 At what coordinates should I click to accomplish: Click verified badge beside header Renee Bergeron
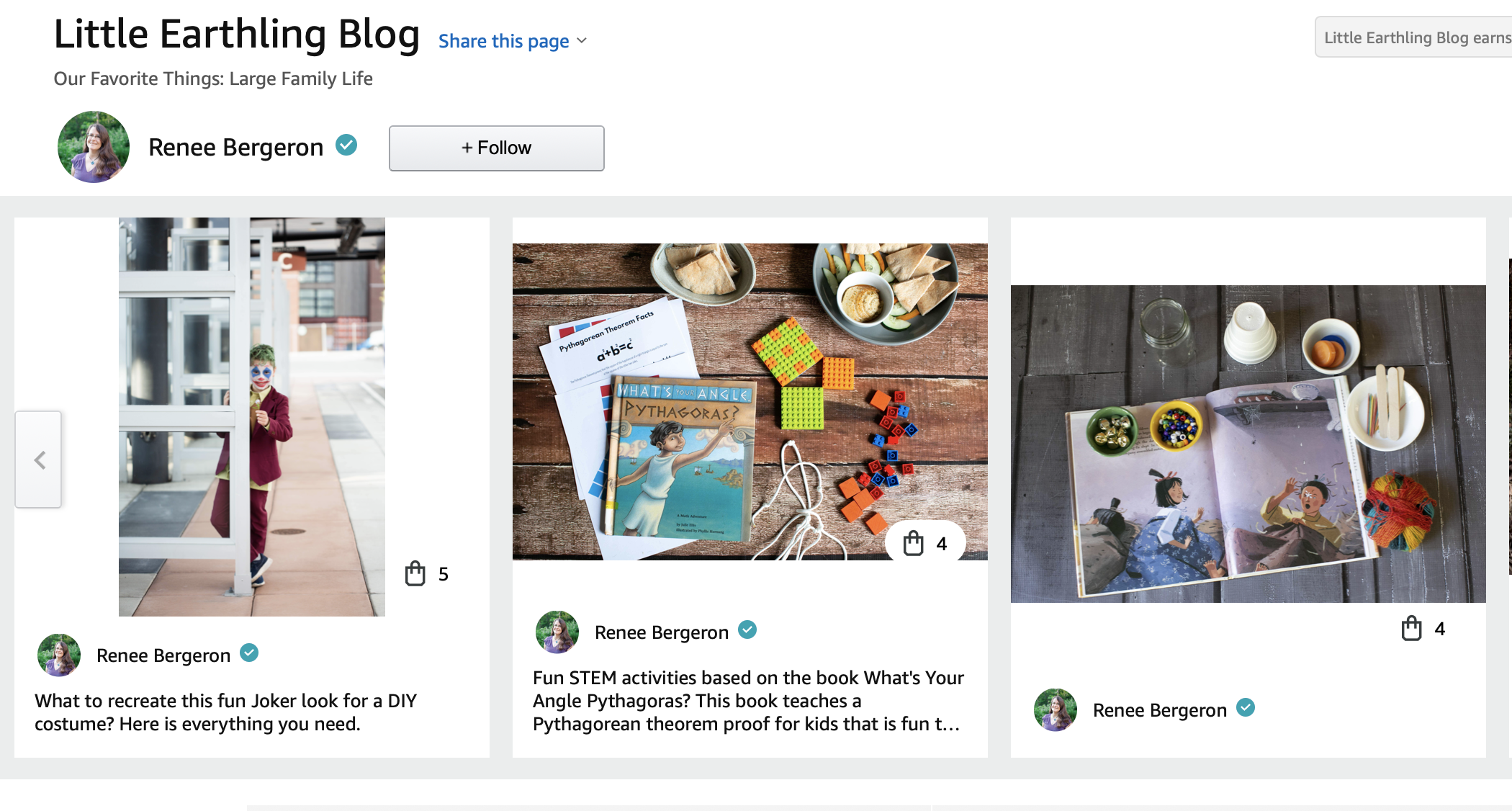346,145
